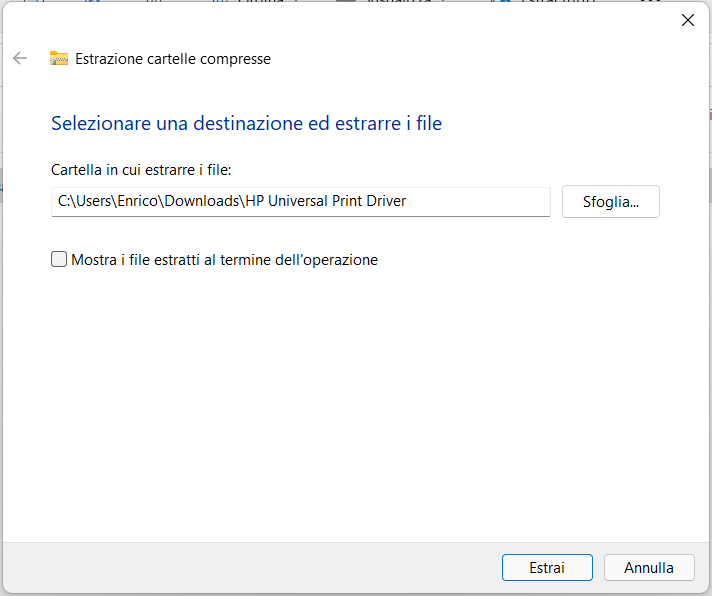Click the zipped folder icon in the title

pyautogui.click(x=59, y=58)
